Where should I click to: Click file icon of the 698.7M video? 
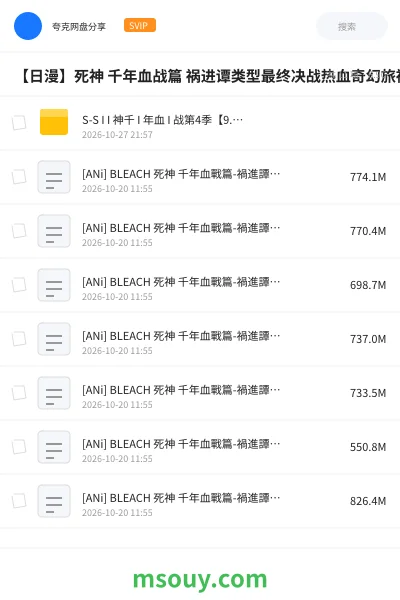pos(54,285)
